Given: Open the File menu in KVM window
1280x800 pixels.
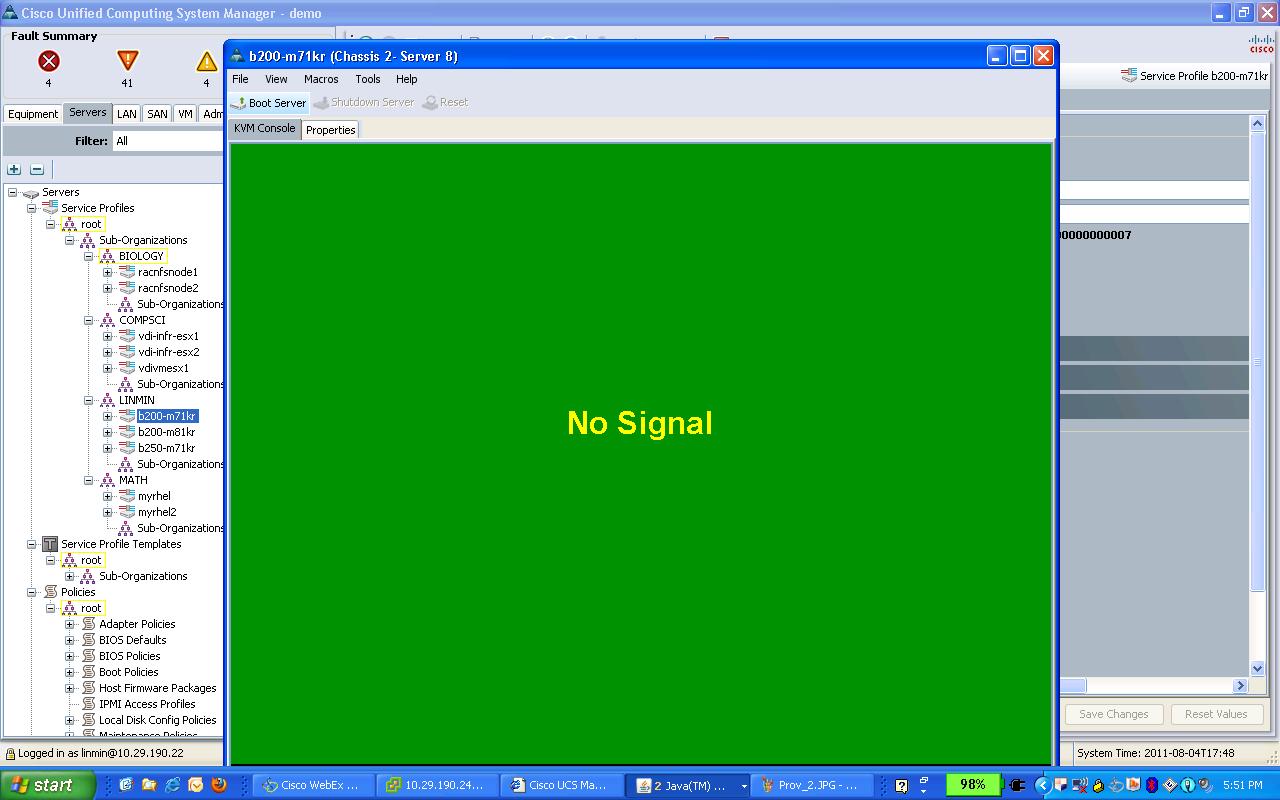Looking at the screenshot, I should 240,79.
